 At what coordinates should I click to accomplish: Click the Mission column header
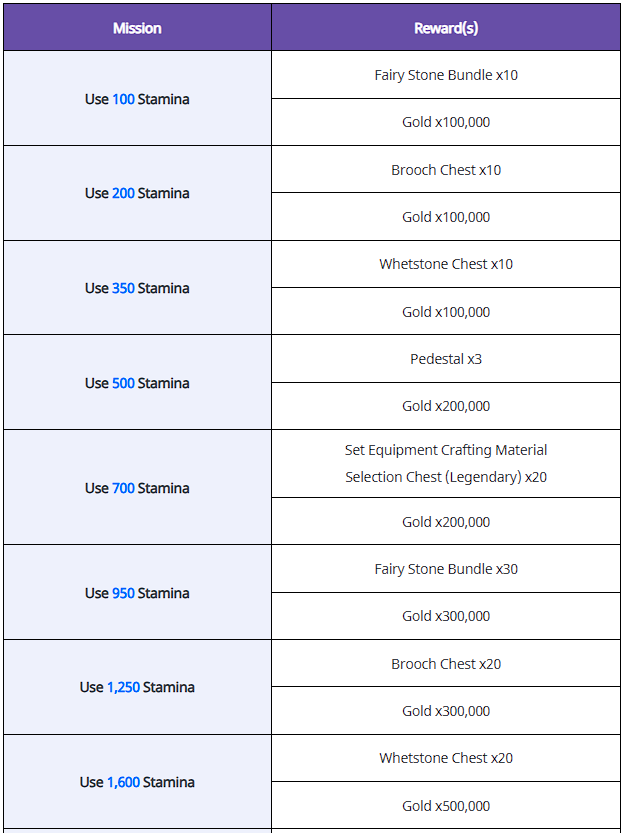pyautogui.click(x=137, y=28)
